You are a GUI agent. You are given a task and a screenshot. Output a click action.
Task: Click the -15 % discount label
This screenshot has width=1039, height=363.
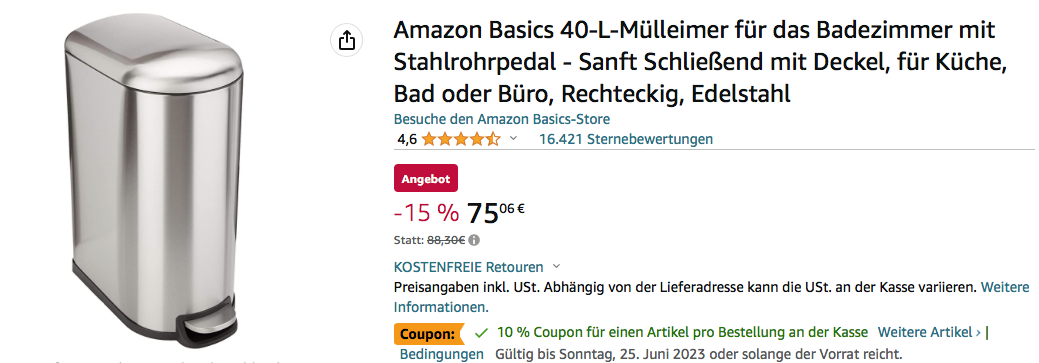(426, 213)
